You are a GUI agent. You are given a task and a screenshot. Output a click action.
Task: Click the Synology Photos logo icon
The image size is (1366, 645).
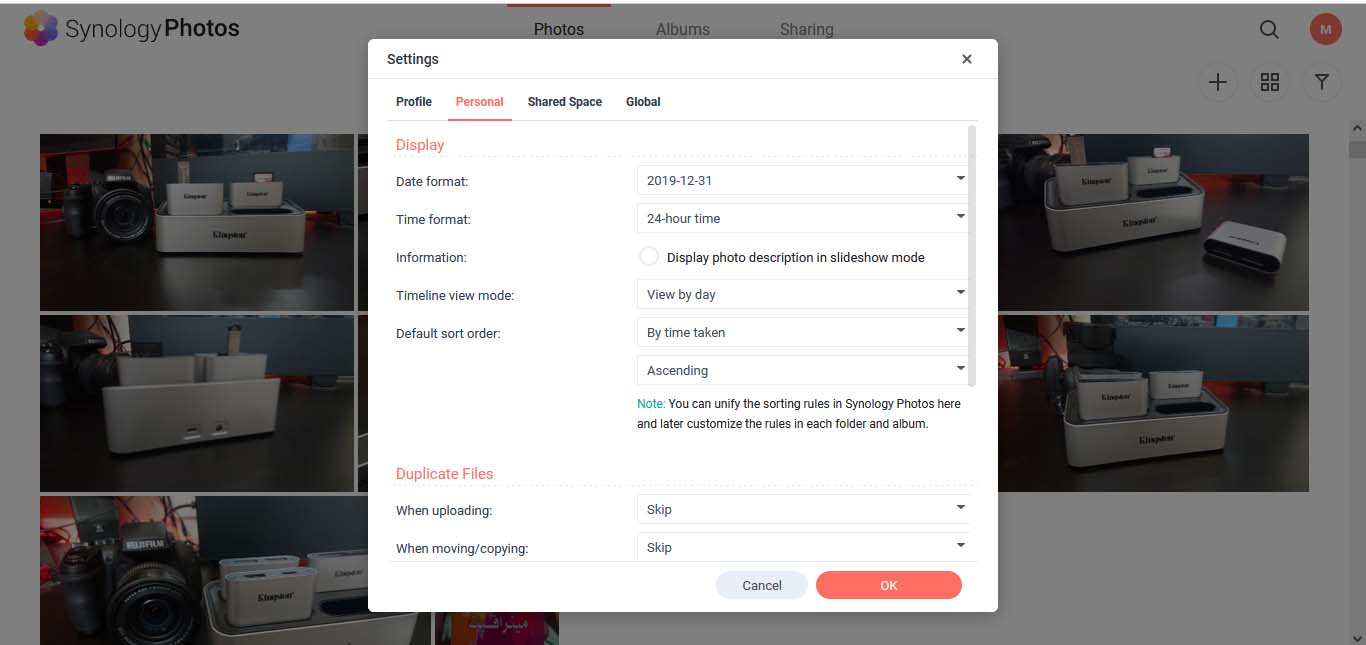click(x=41, y=28)
